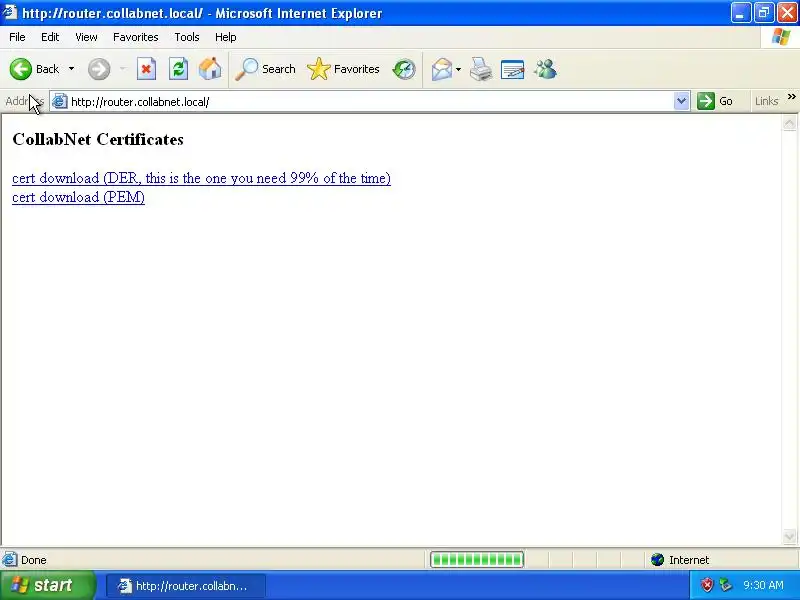800x600 pixels.
Task: Click the network connection tray icon
Action: point(725,585)
